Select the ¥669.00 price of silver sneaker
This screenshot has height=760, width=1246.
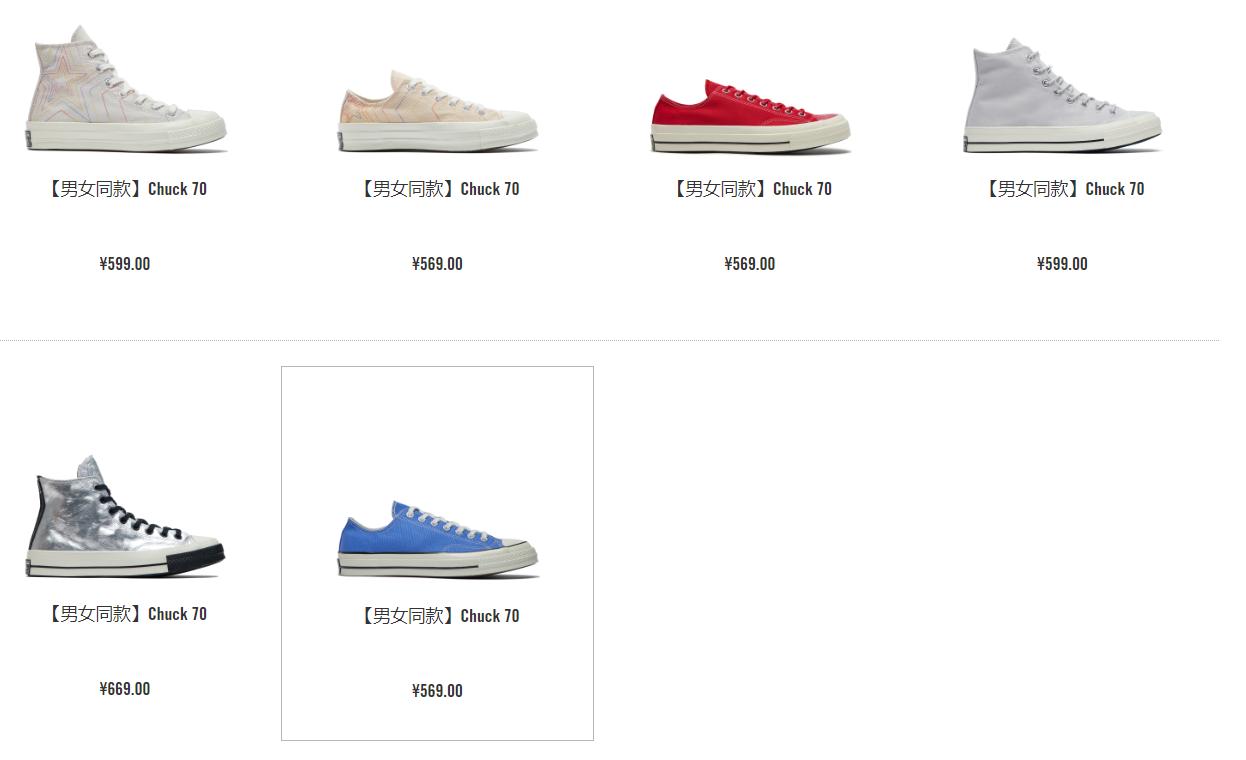tap(125, 689)
